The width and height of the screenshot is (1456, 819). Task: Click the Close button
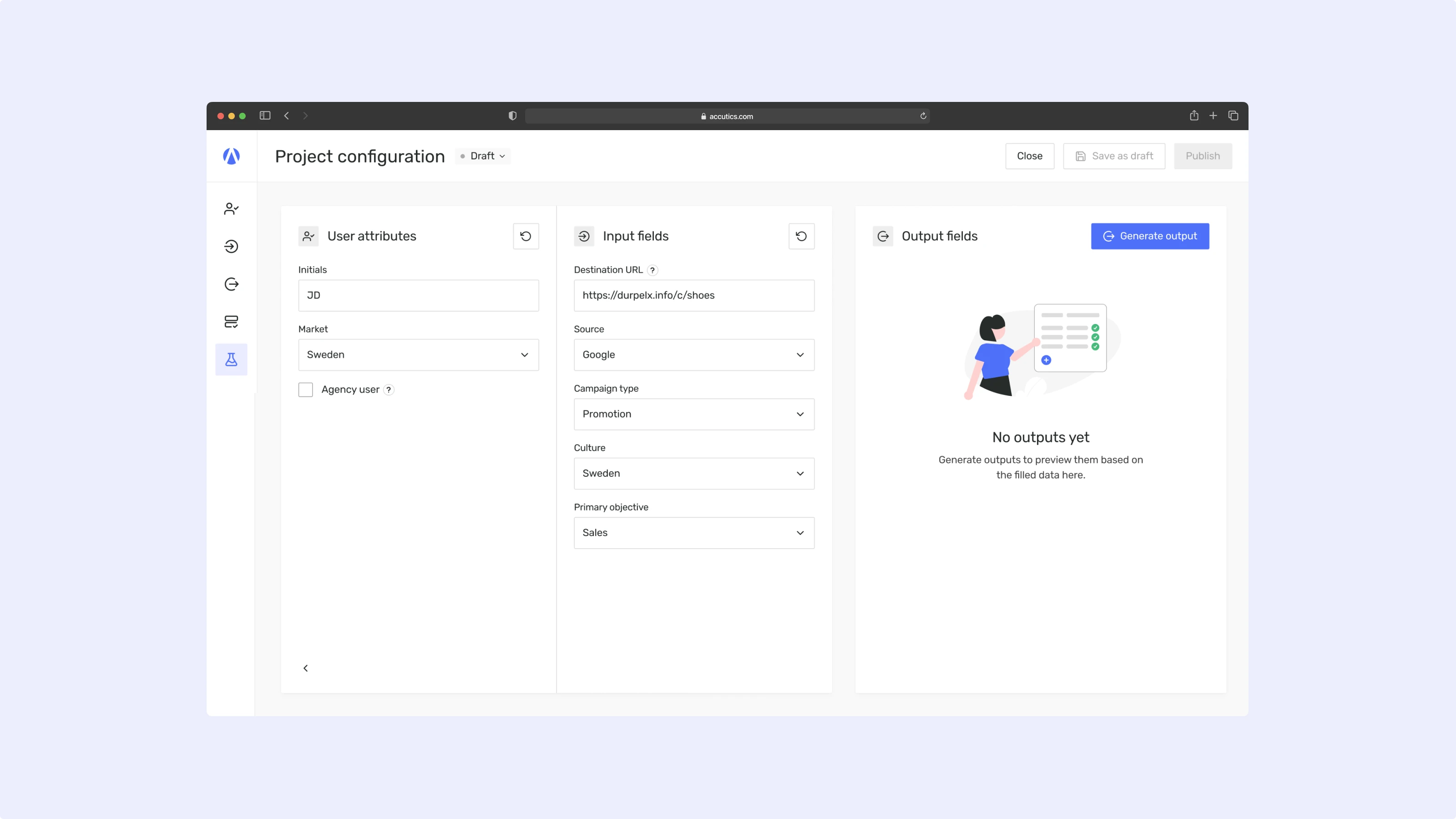pos(1029,156)
